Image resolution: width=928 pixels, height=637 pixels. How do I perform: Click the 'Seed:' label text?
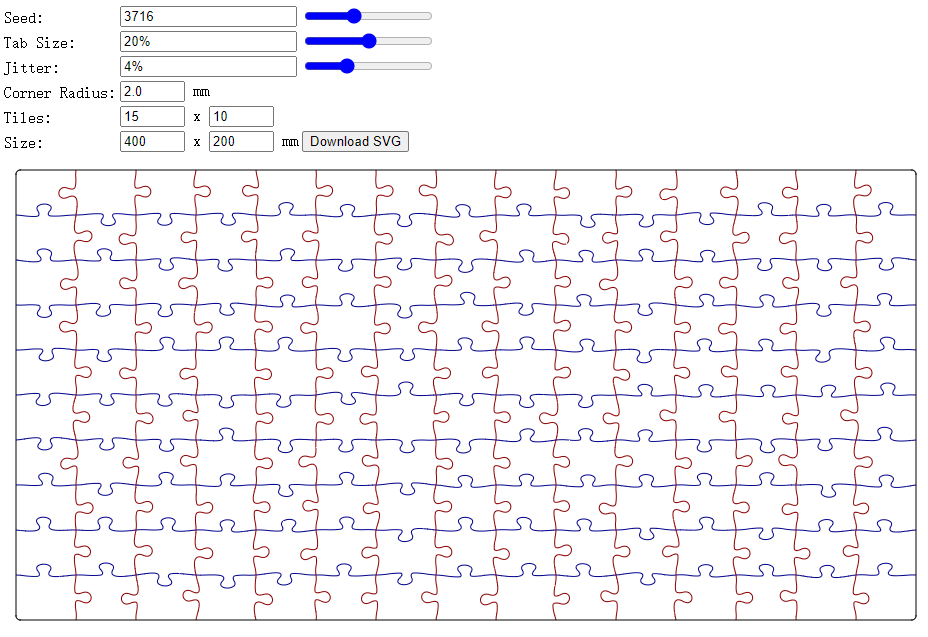(x=23, y=18)
